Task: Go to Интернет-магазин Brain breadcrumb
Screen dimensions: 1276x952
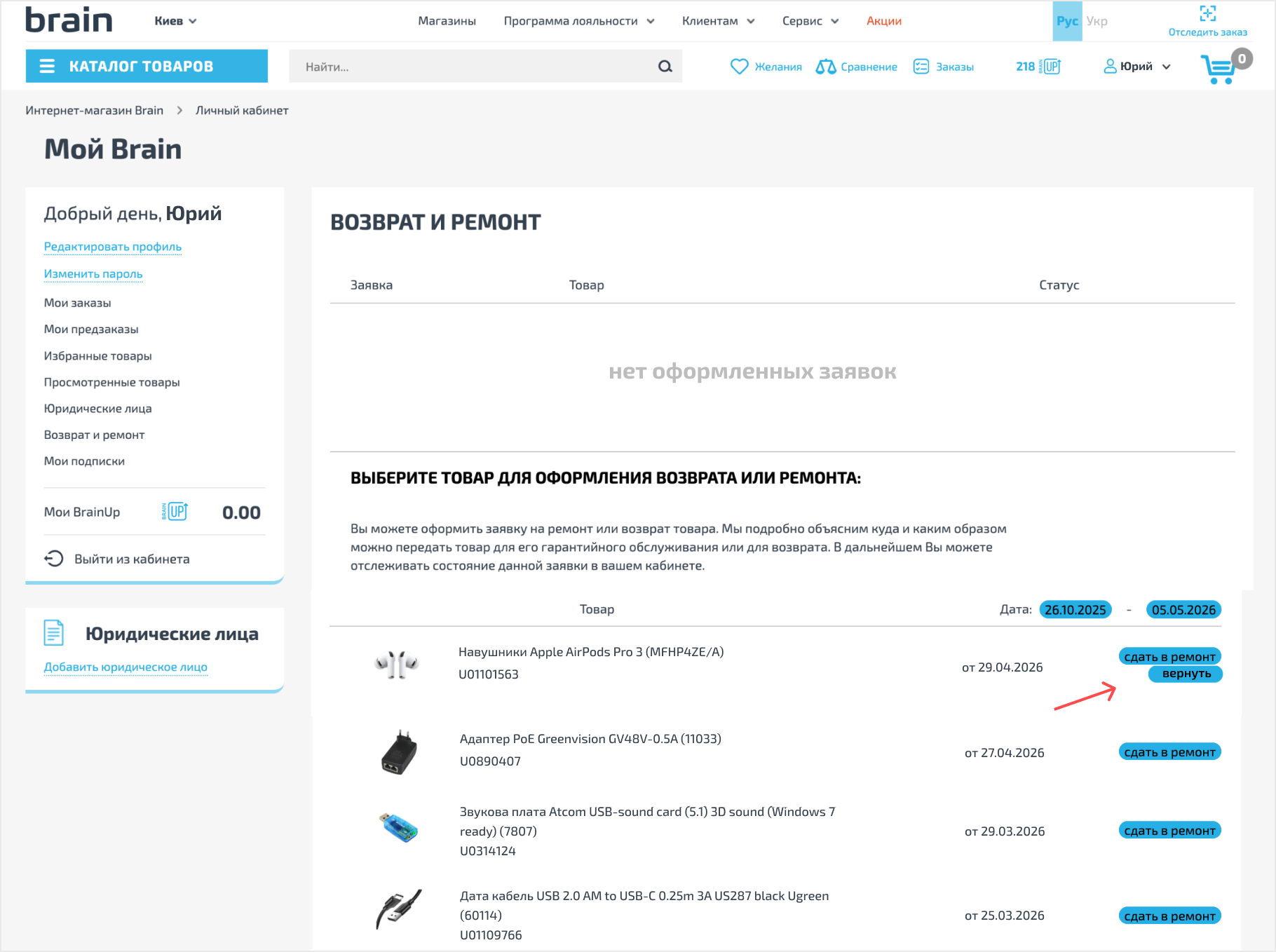Action: (94, 110)
